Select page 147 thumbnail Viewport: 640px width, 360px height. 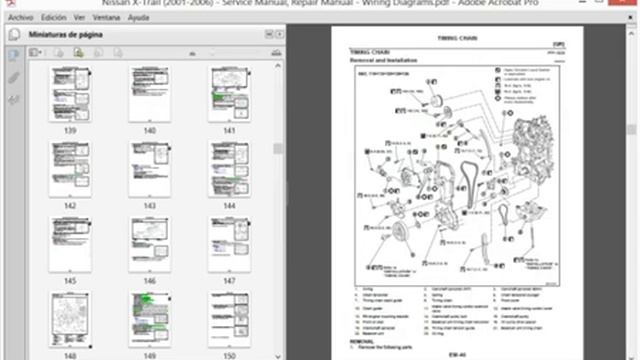(229, 244)
